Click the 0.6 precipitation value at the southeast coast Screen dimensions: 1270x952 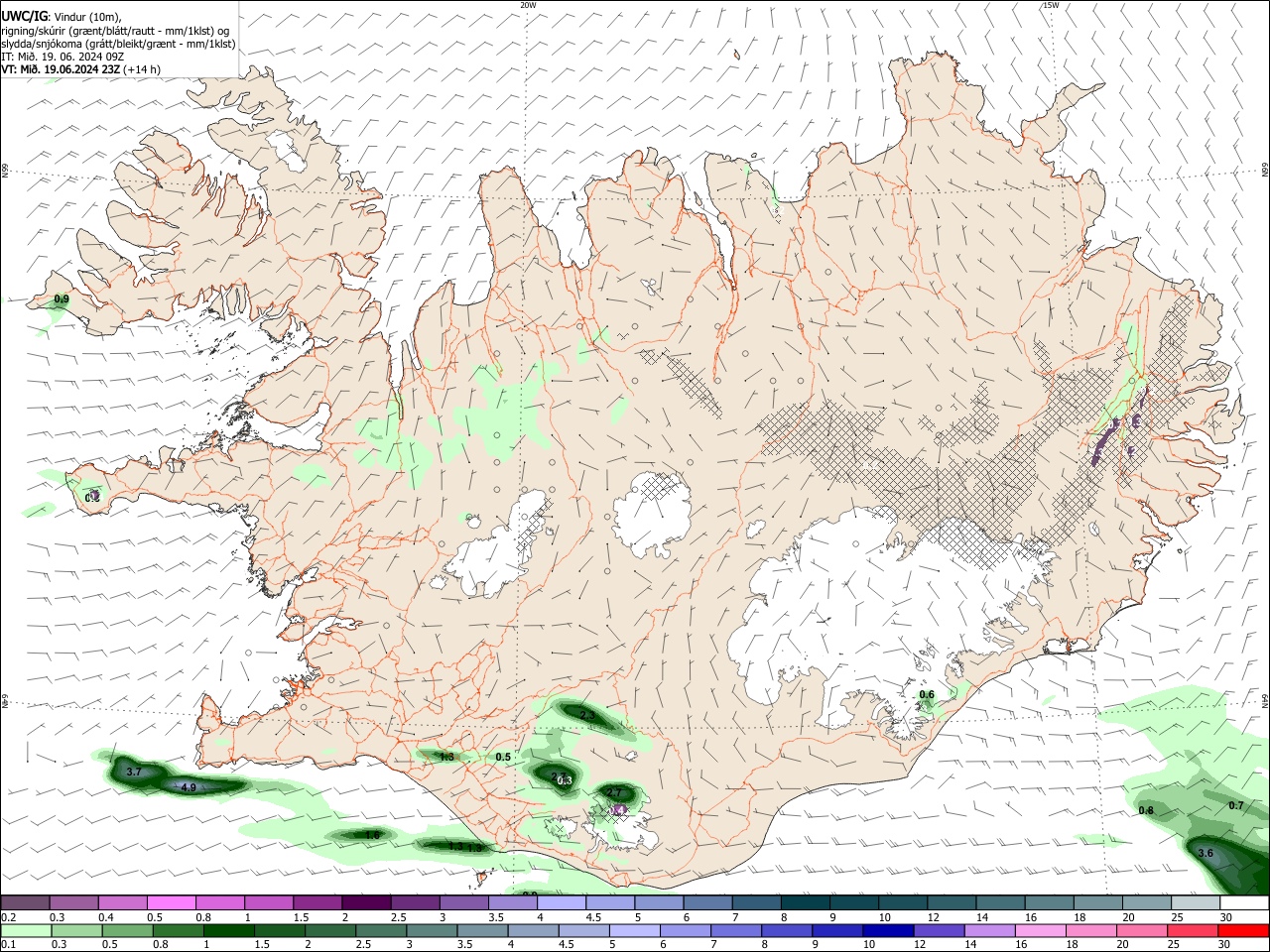[x=927, y=694]
